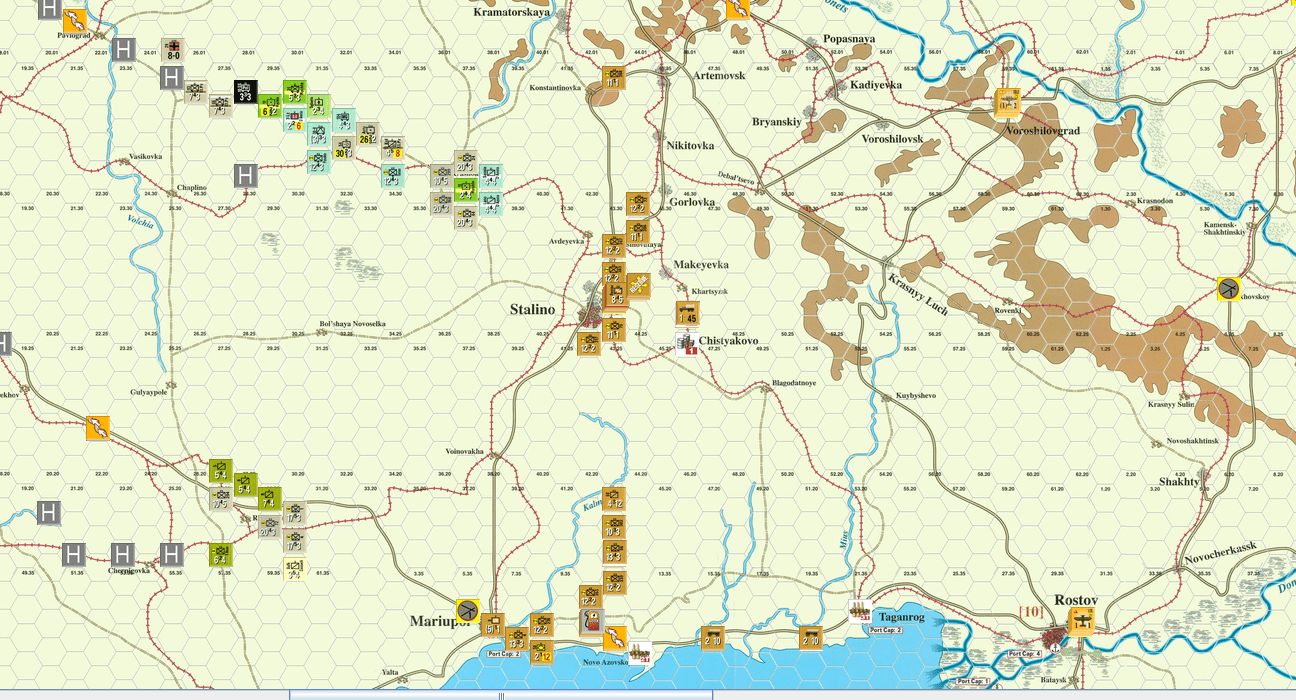The width and height of the screenshot is (1296, 700).
Task: Click the coin stack marker at Chistyakovo
Action: 687,344
